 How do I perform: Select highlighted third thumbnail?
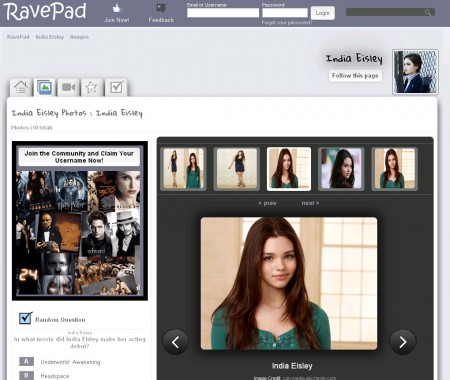click(x=289, y=169)
